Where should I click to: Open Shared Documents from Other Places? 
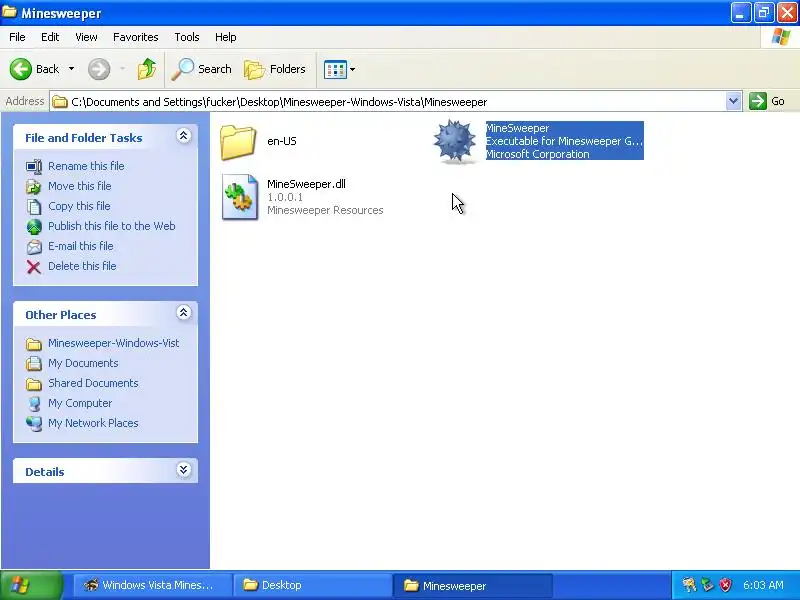pos(93,383)
